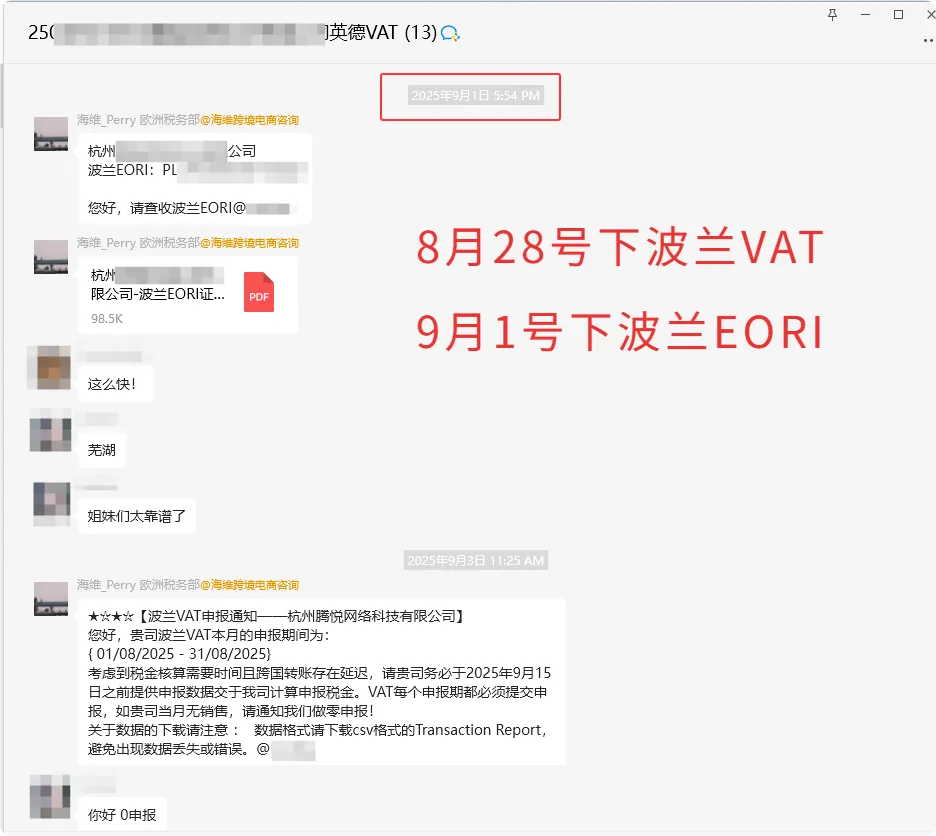Maximize the chat window
The width and height of the screenshot is (936, 836).
pyautogui.click(x=898, y=14)
